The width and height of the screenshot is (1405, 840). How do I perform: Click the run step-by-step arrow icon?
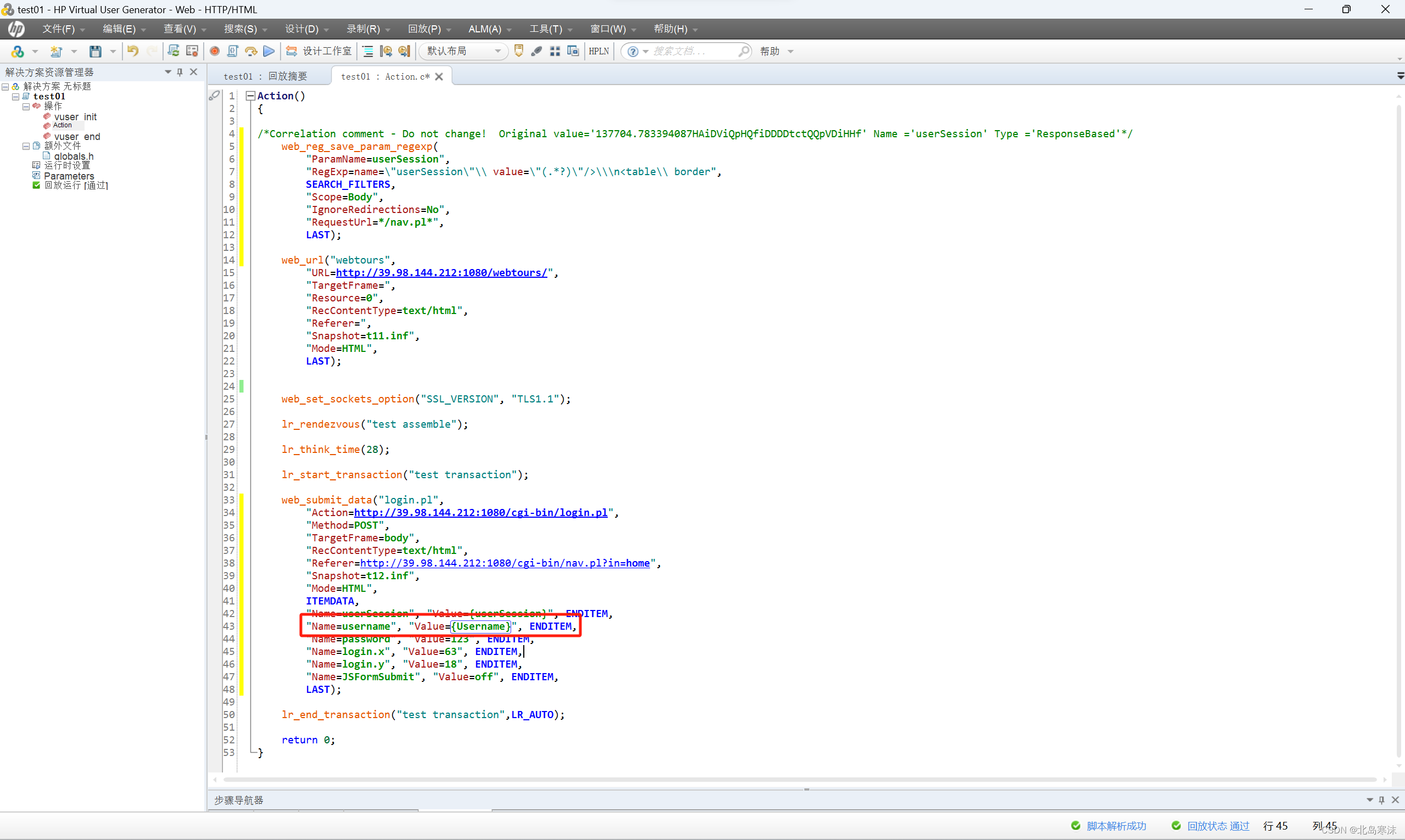[251, 51]
